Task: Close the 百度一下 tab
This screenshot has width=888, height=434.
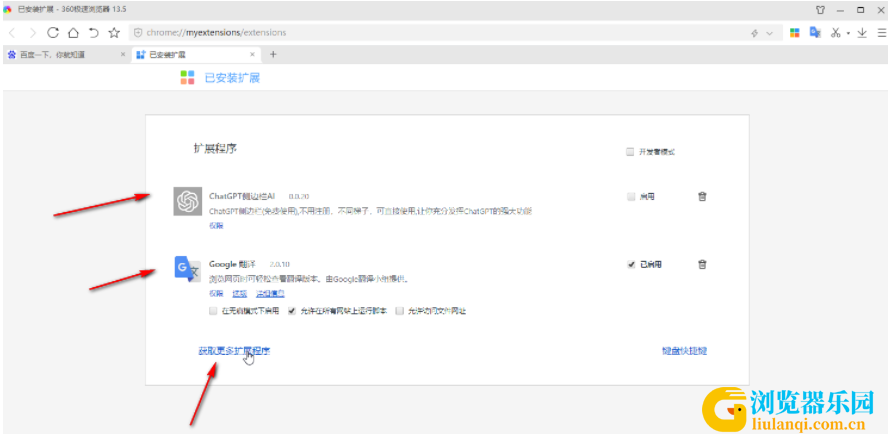Action: point(123,55)
